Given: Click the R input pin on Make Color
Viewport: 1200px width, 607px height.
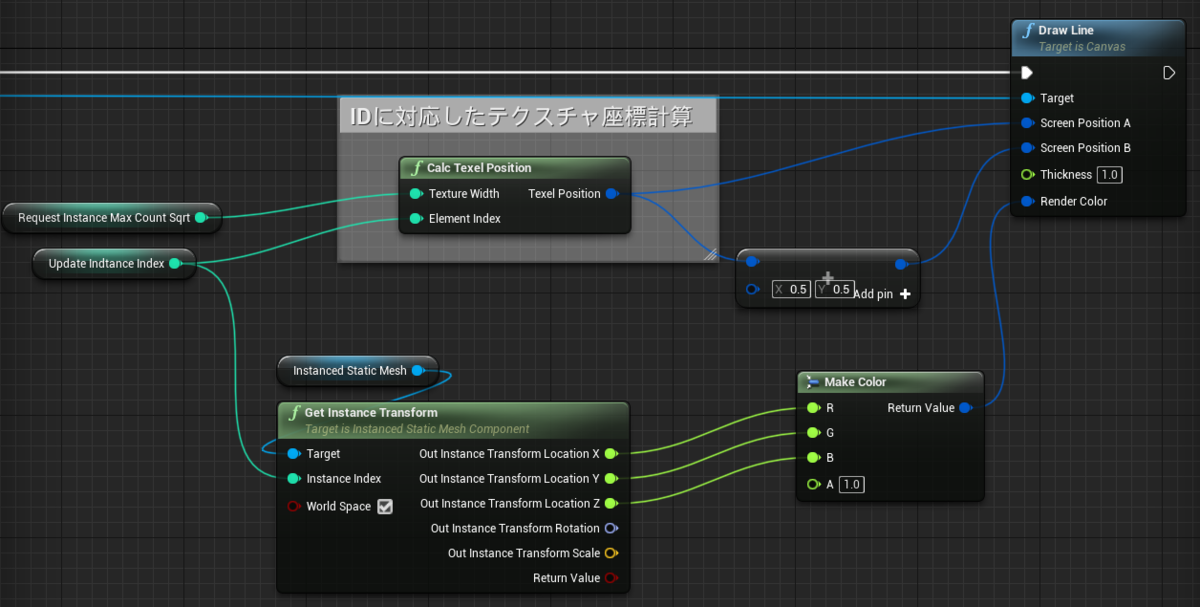Looking at the screenshot, I should pos(812,408).
